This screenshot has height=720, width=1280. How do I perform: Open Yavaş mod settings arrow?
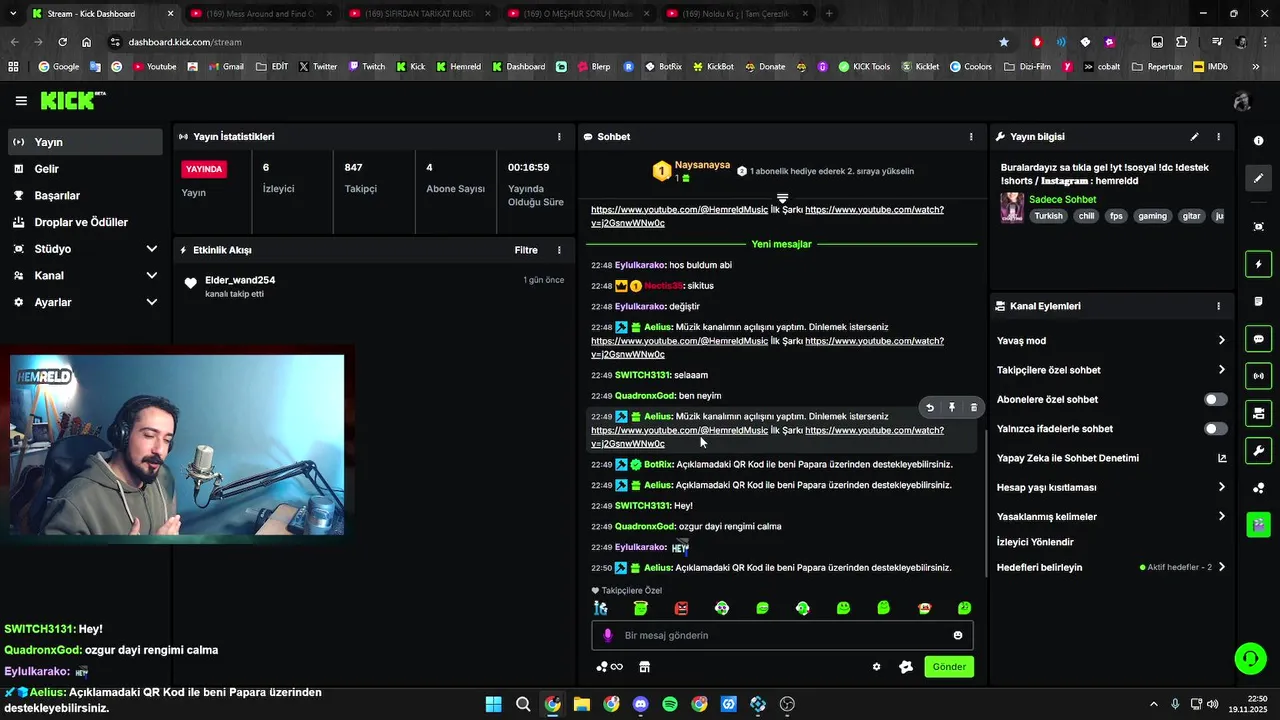[1221, 341]
